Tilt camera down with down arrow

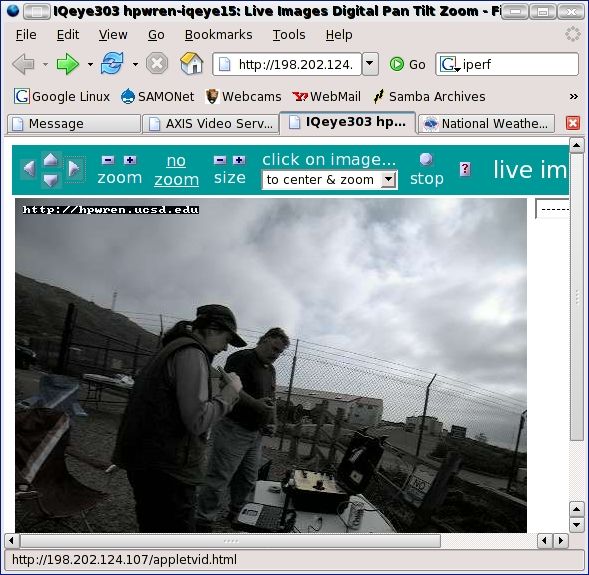tap(51, 181)
